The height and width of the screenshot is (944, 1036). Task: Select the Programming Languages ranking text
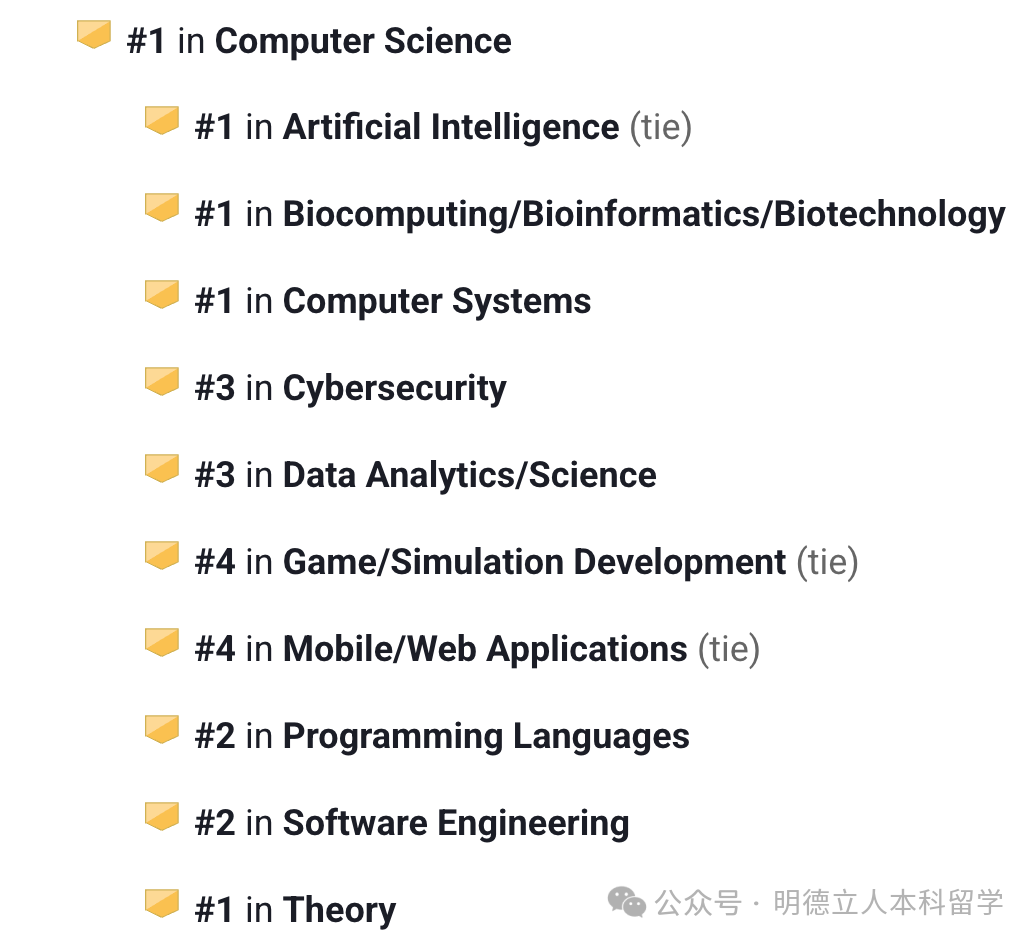[x=485, y=737]
